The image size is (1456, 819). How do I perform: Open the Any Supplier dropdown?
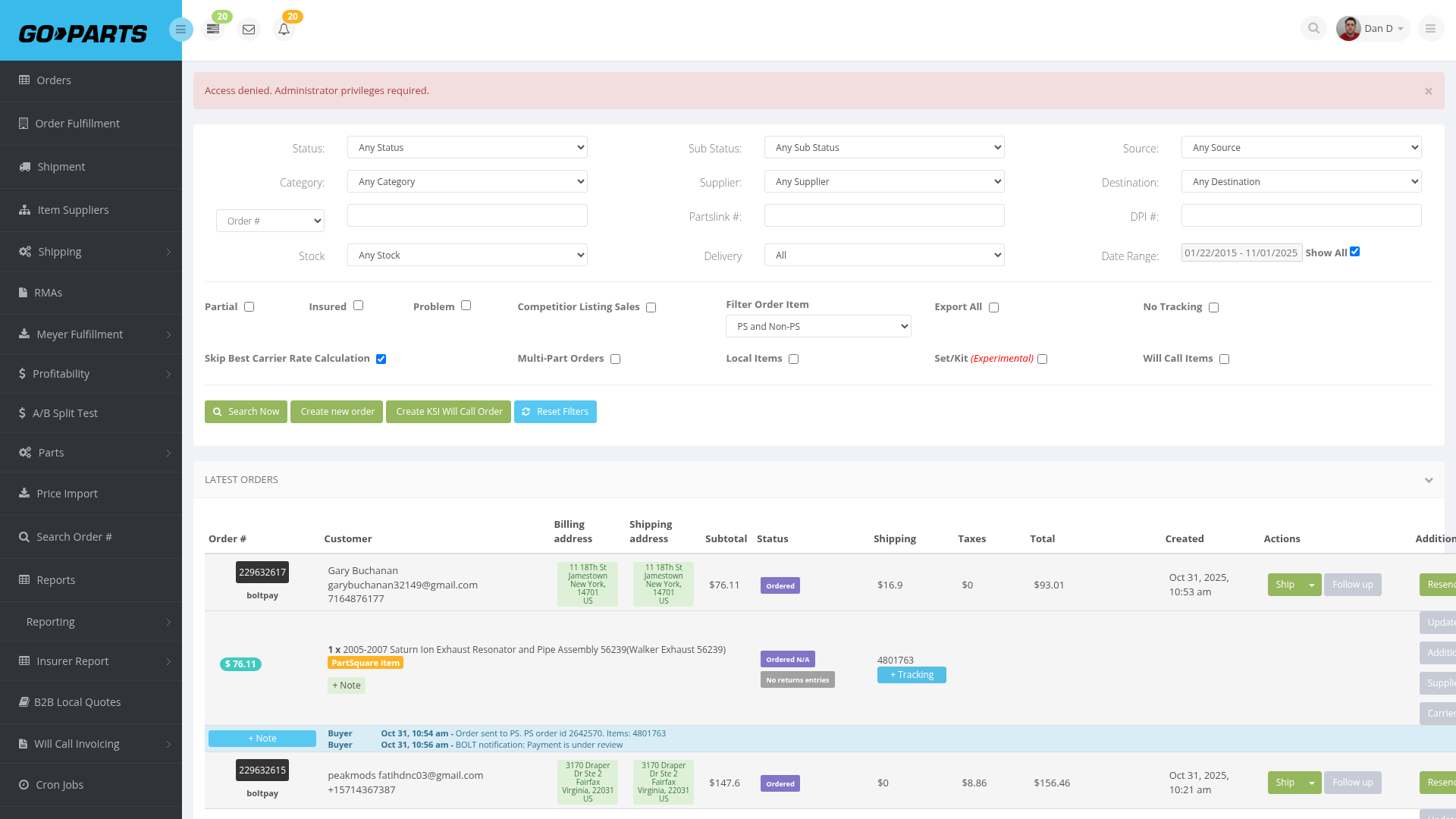click(884, 182)
